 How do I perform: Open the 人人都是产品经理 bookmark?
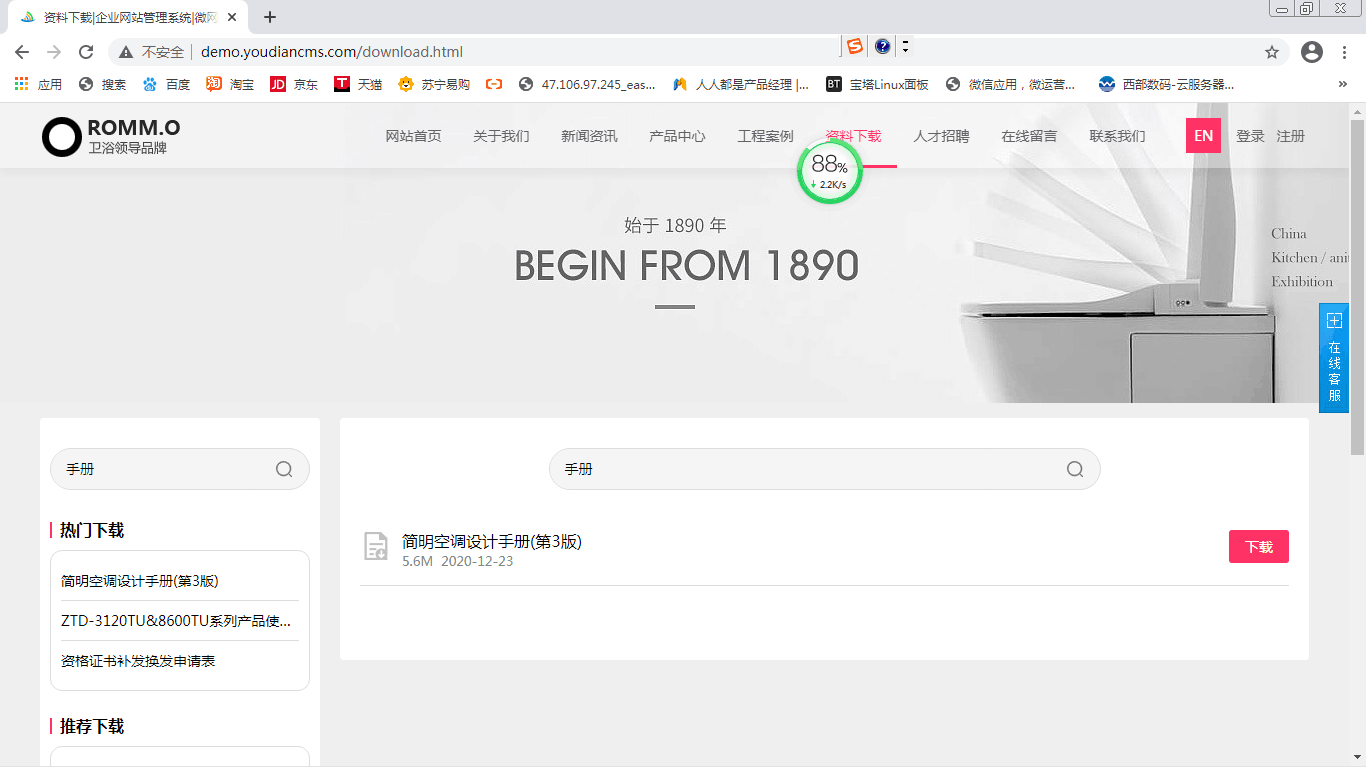point(741,85)
